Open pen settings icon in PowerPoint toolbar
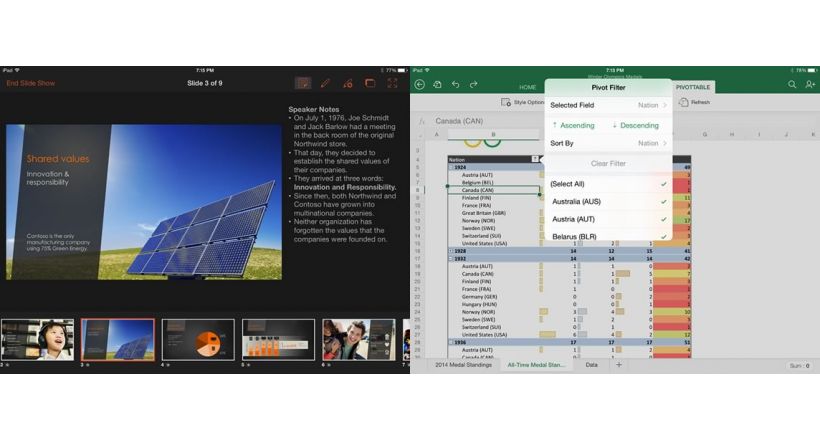Screen dimensions: 820x440 [x=347, y=83]
